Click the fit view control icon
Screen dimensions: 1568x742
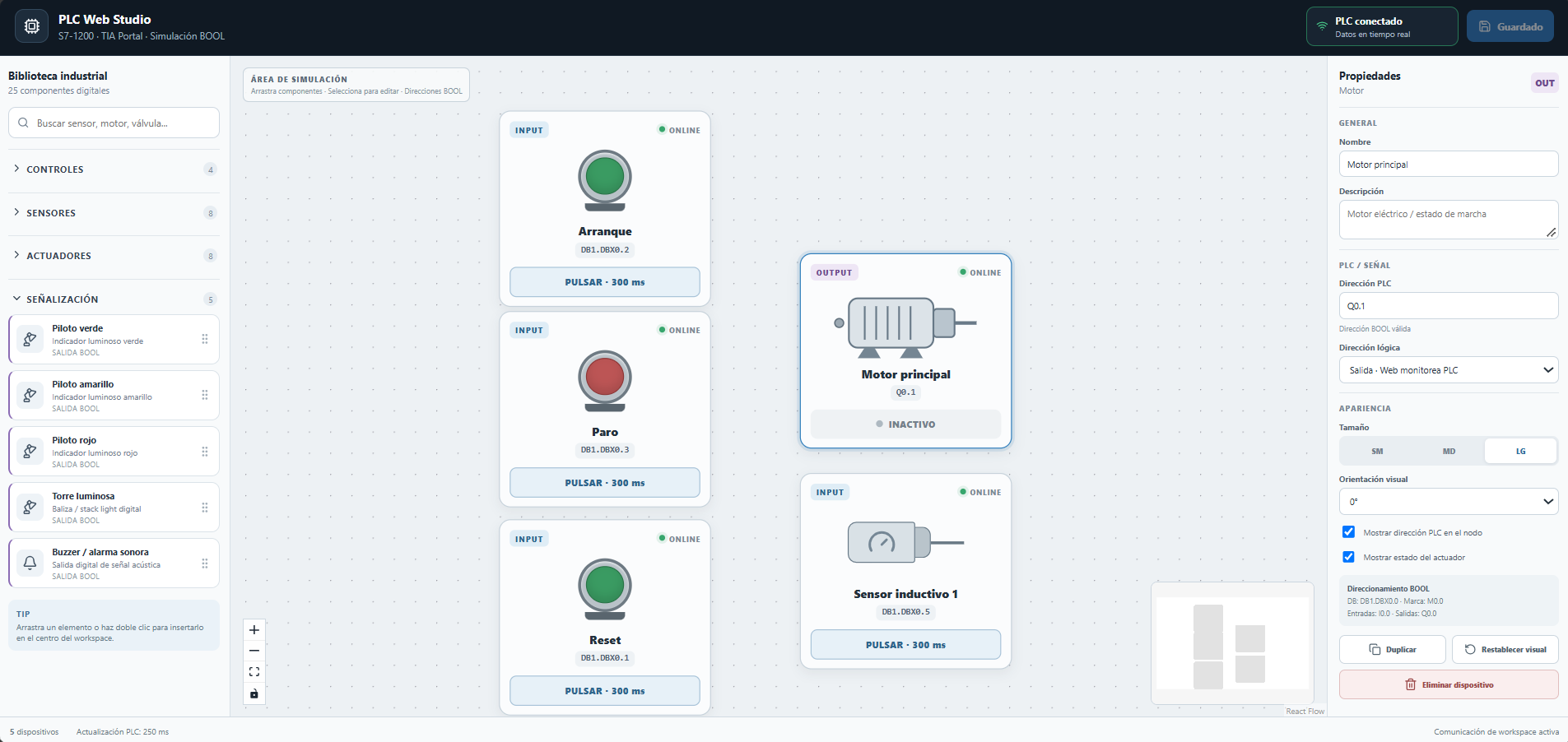pos(254,672)
